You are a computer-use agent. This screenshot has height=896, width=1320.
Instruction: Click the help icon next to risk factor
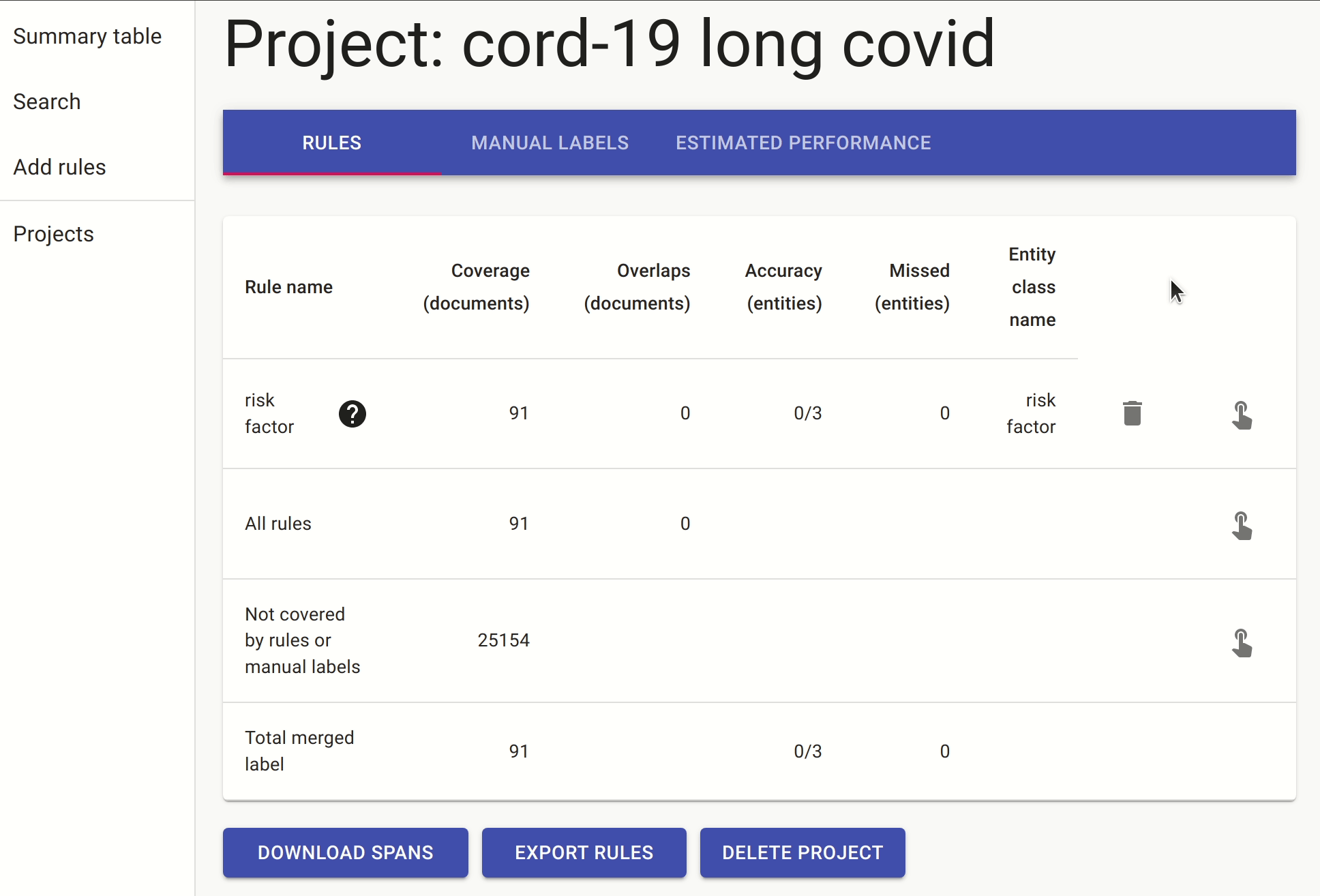[x=352, y=414]
